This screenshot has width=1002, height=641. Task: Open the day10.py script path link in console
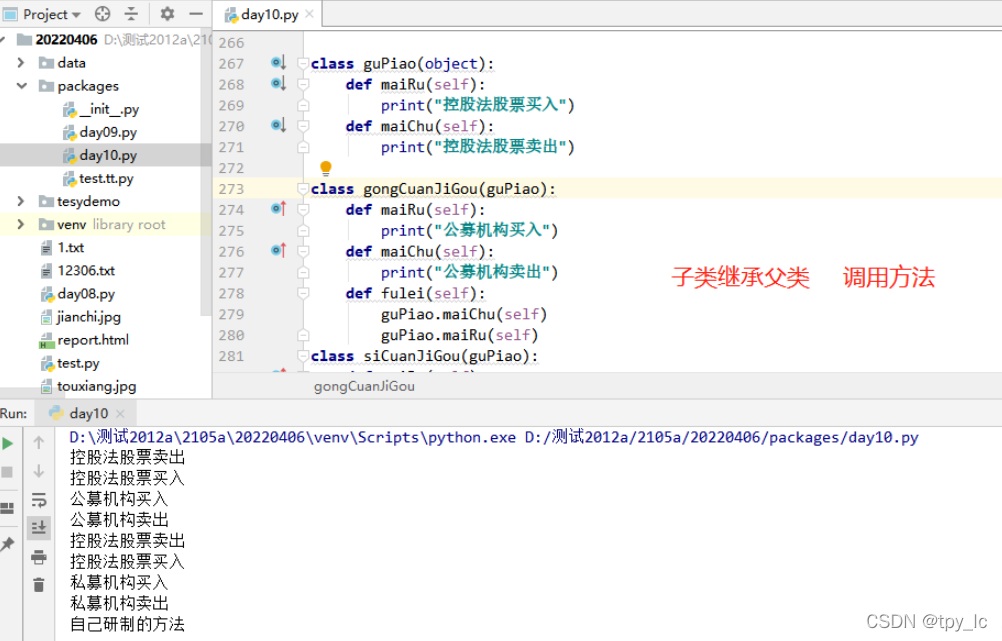click(721, 437)
